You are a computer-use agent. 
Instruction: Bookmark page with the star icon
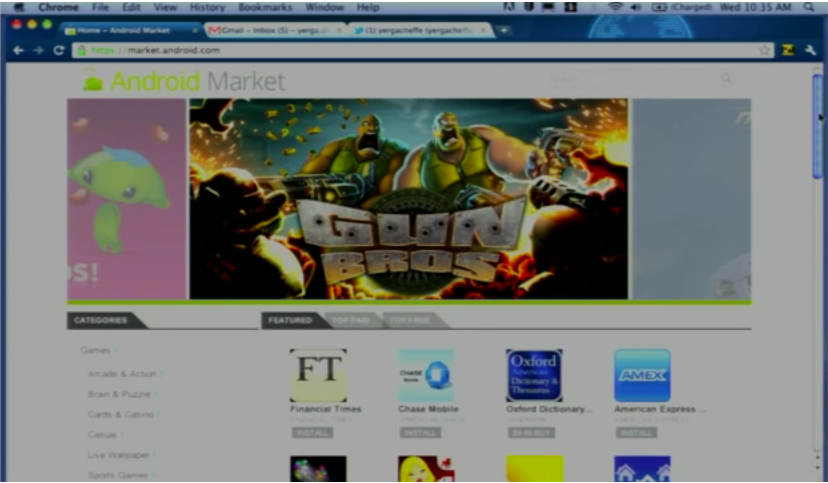(765, 50)
